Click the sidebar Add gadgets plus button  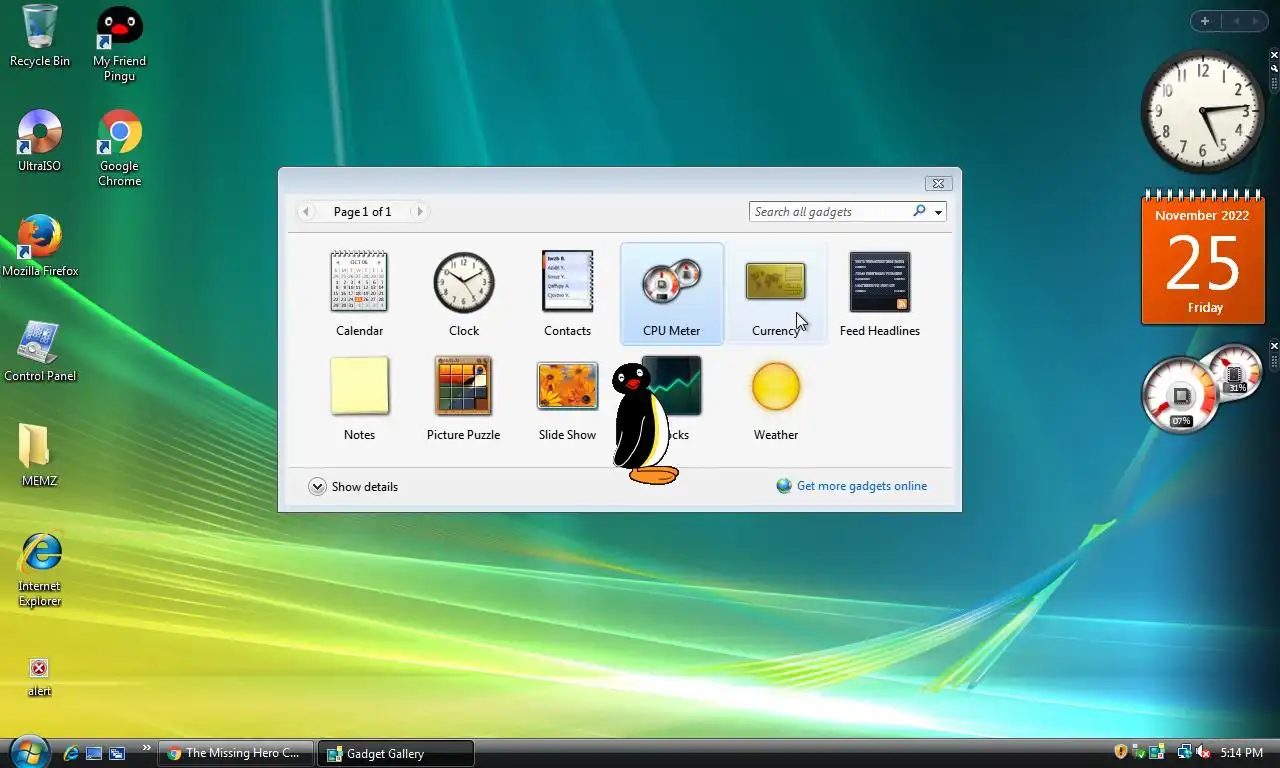[1205, 21]
